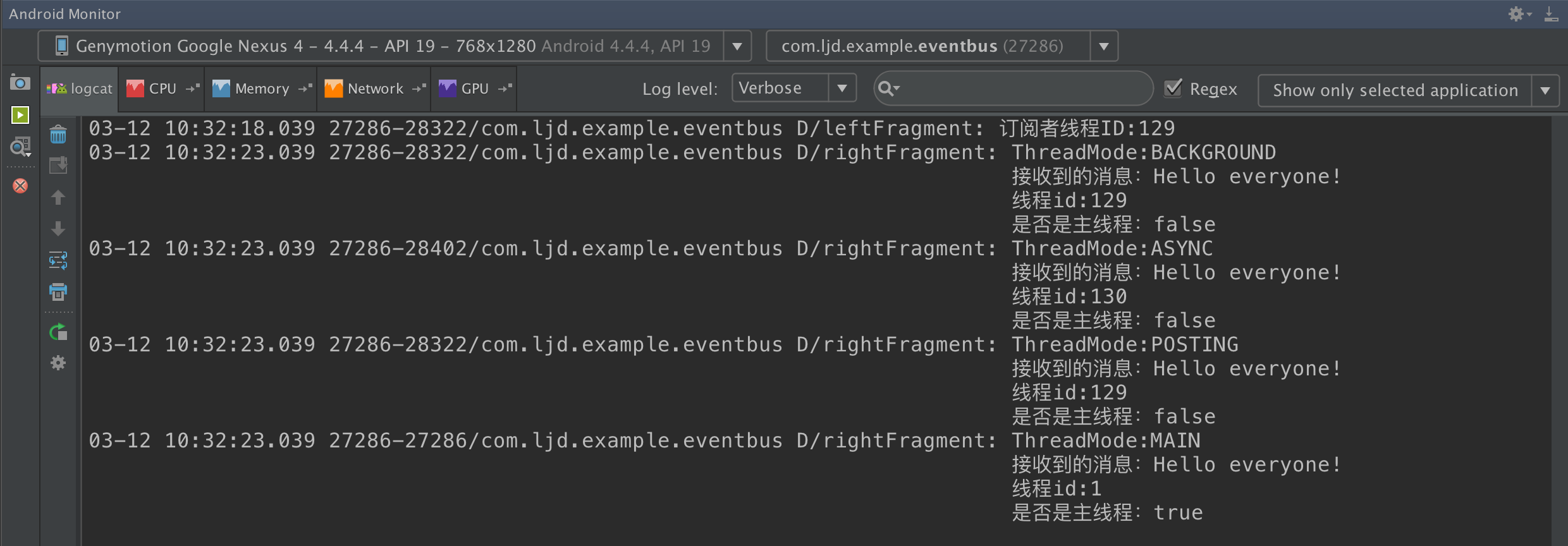
Task: Select the ThreadMode:POSTING log text
Action: point(1125,344)
